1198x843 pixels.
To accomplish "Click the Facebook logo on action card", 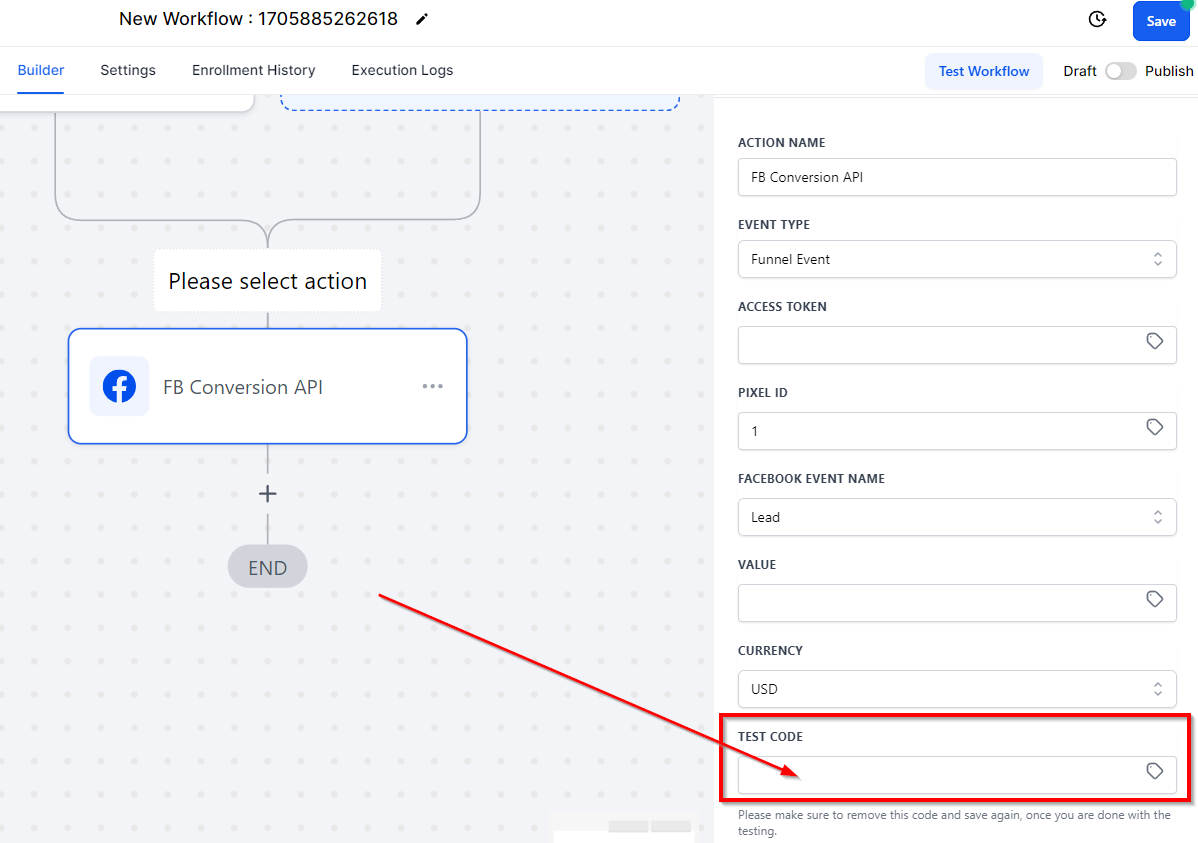I will coord(119,386).
